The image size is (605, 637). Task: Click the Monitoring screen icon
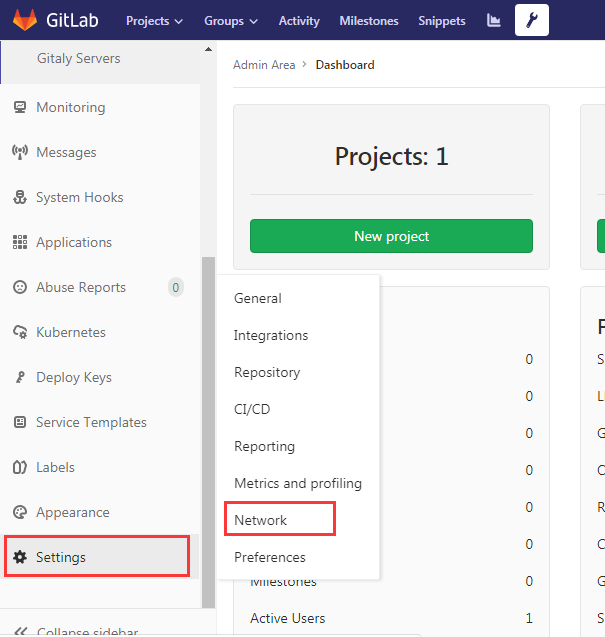[x=20, y=107]
